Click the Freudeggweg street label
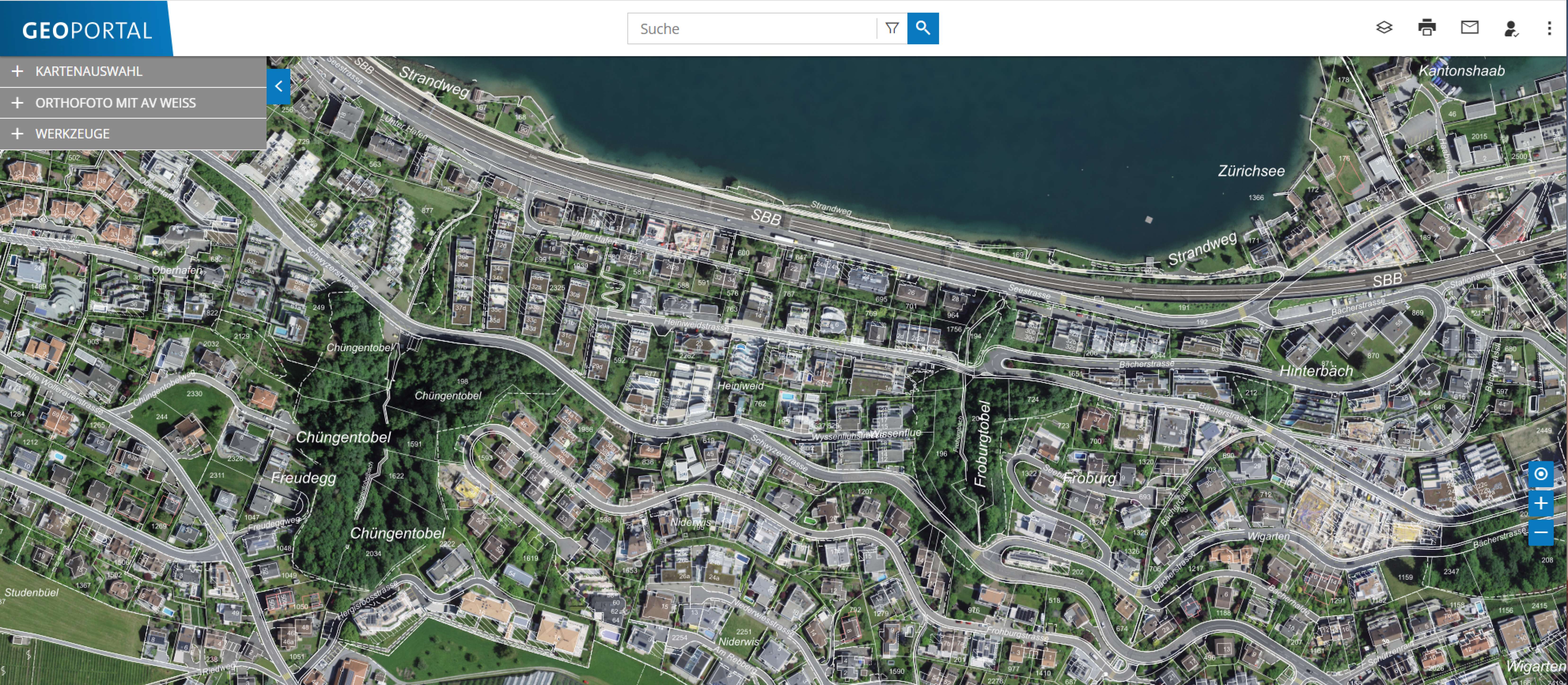Screen dimensions: 1568x685 coord(274,524)
